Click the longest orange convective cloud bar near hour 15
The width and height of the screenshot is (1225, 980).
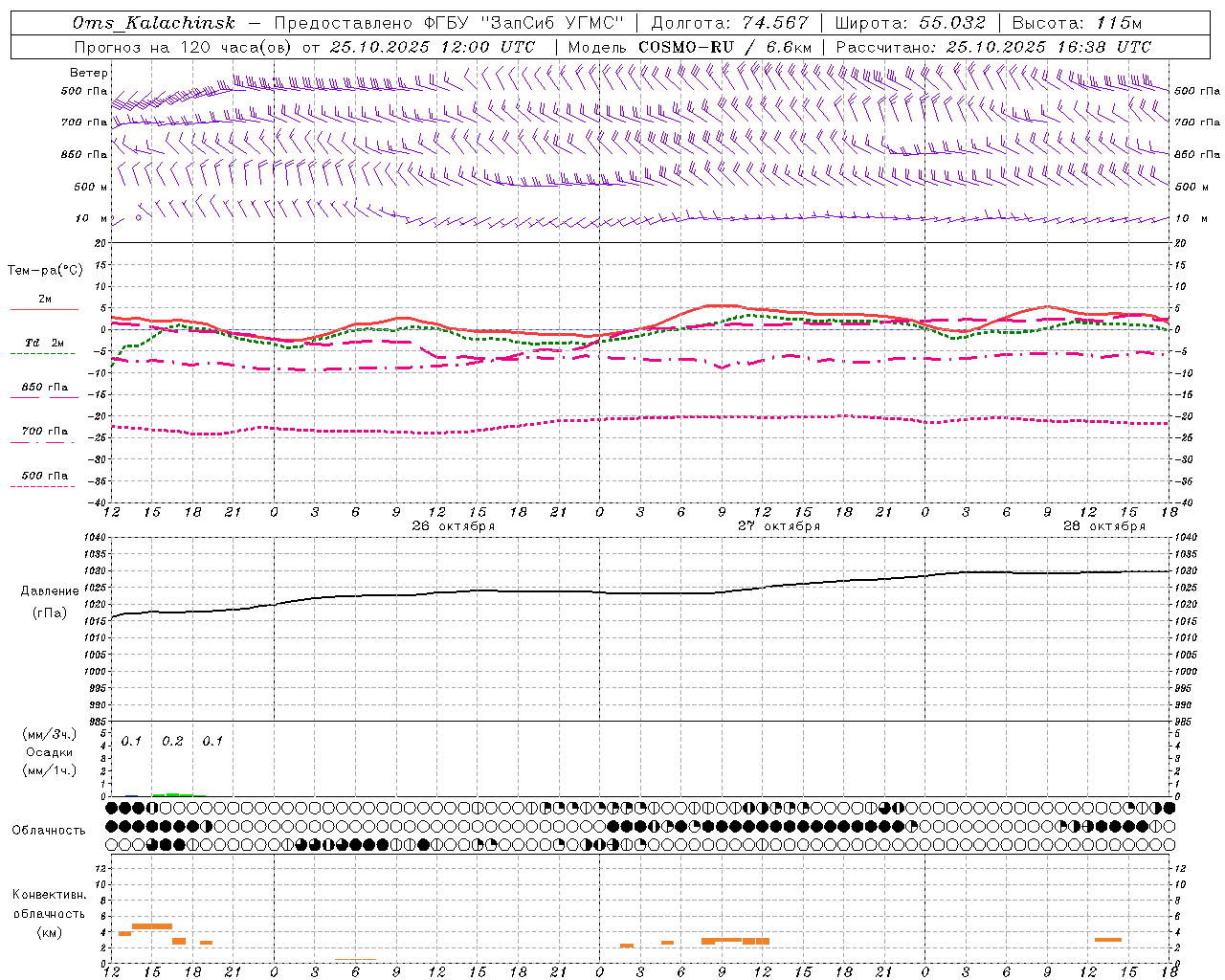152,926
